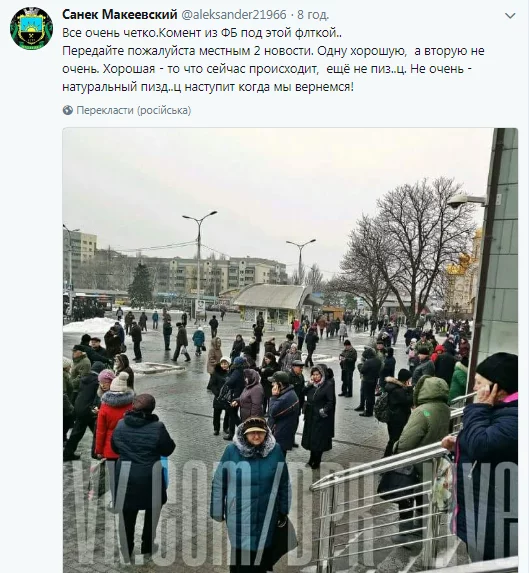Open the Санек Макеевский profile avatar
This screenshot has width=529, height=573.
[x=31, y=28]
